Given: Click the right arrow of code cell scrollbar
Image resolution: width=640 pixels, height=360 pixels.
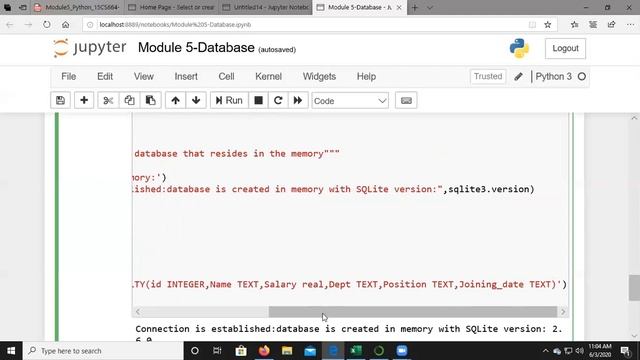Looking at the screenshot, I should [x=563, y=311].
